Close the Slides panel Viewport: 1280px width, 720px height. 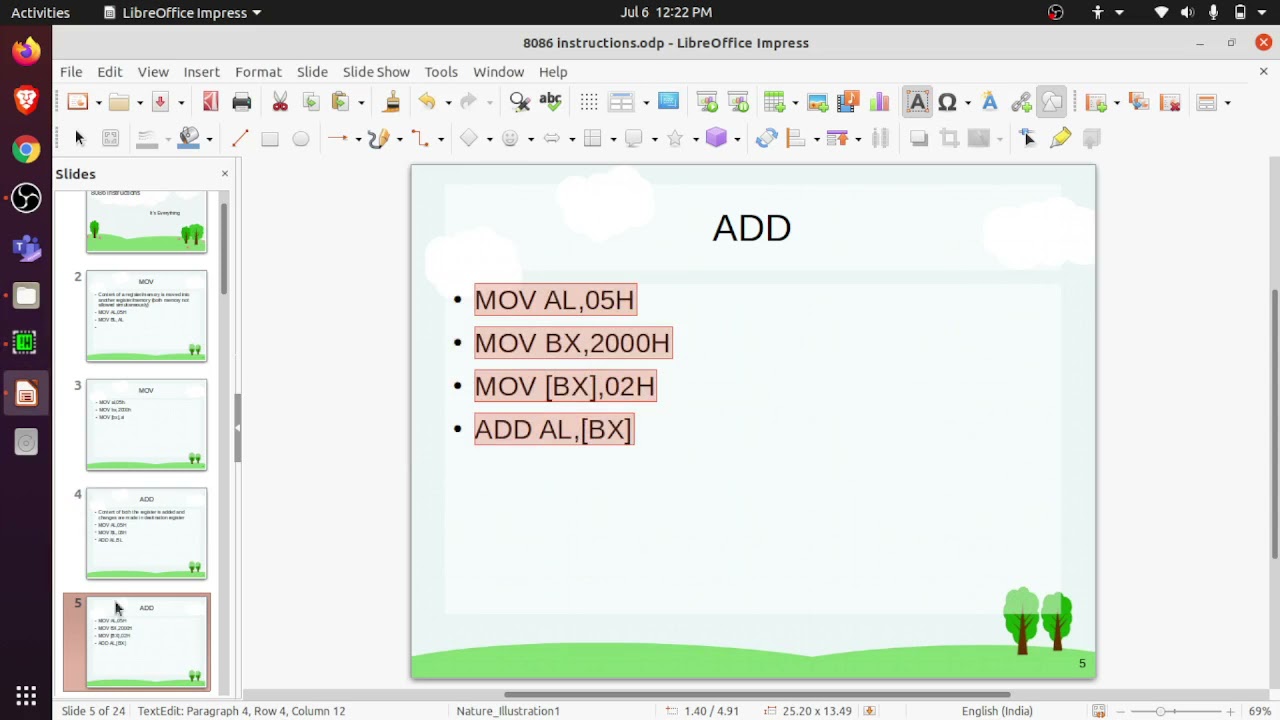click(225, 174)
